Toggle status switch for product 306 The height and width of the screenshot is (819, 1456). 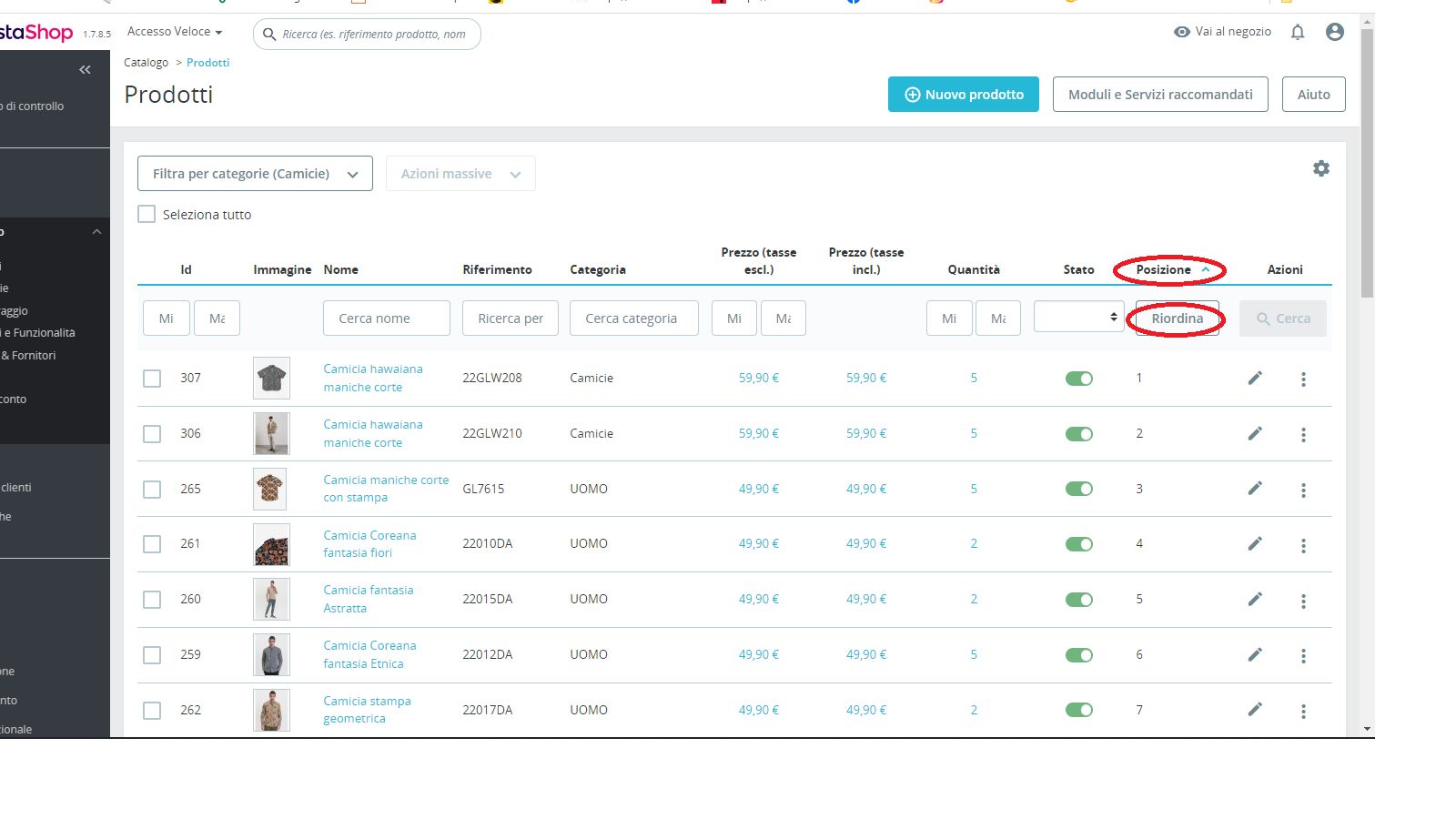click(x=1079, y=434)
